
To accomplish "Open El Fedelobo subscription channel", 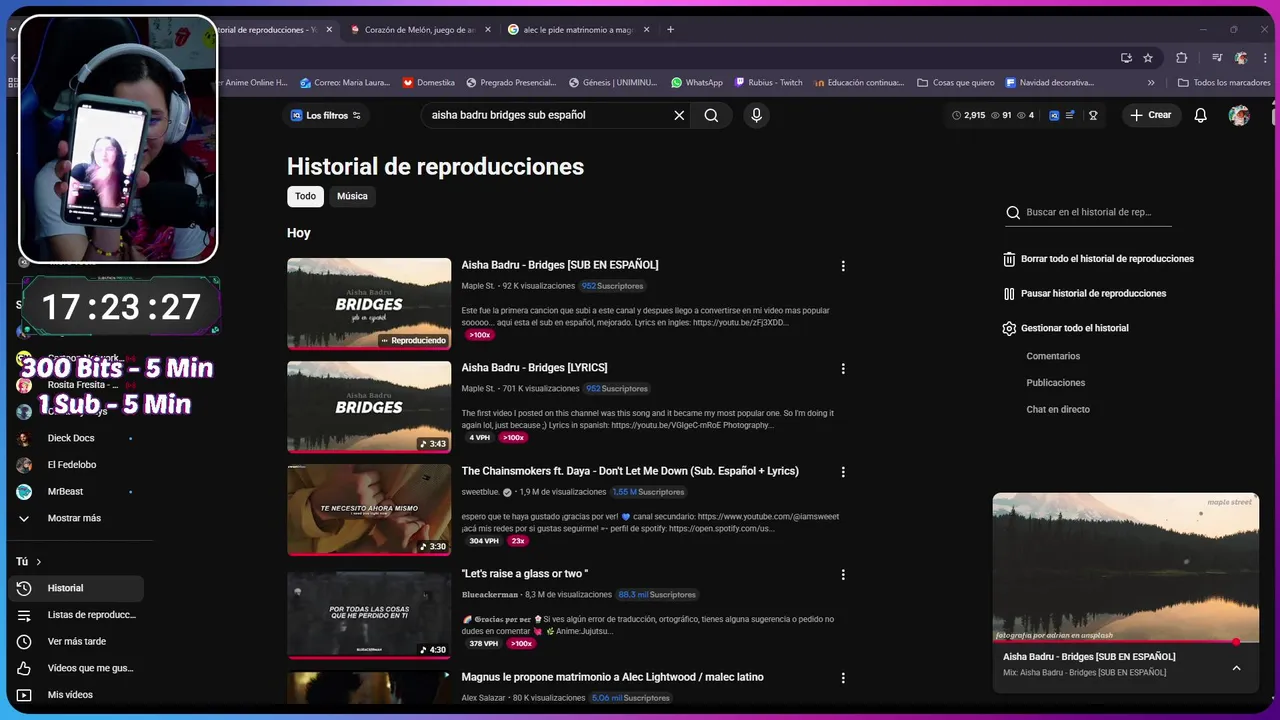I will (x=76, y=465).
